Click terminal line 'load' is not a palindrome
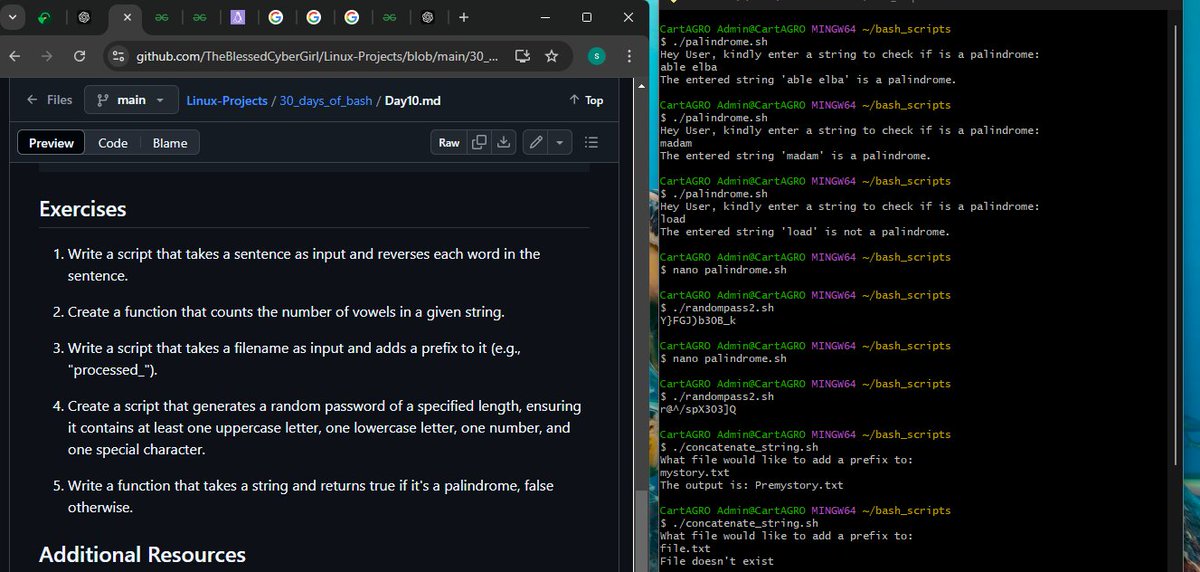 (x=804, y=232)
